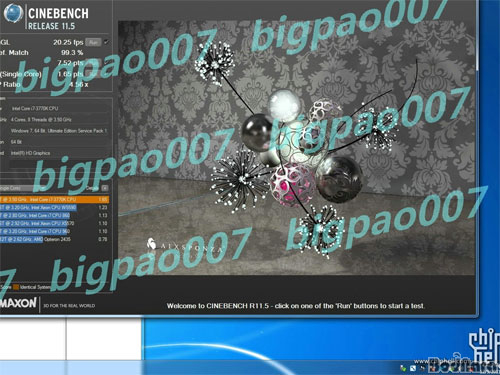Select the Intel Xeon CPU W5590 ranking row
Viewport: 500px width, 375px height.
coord(54,207)
